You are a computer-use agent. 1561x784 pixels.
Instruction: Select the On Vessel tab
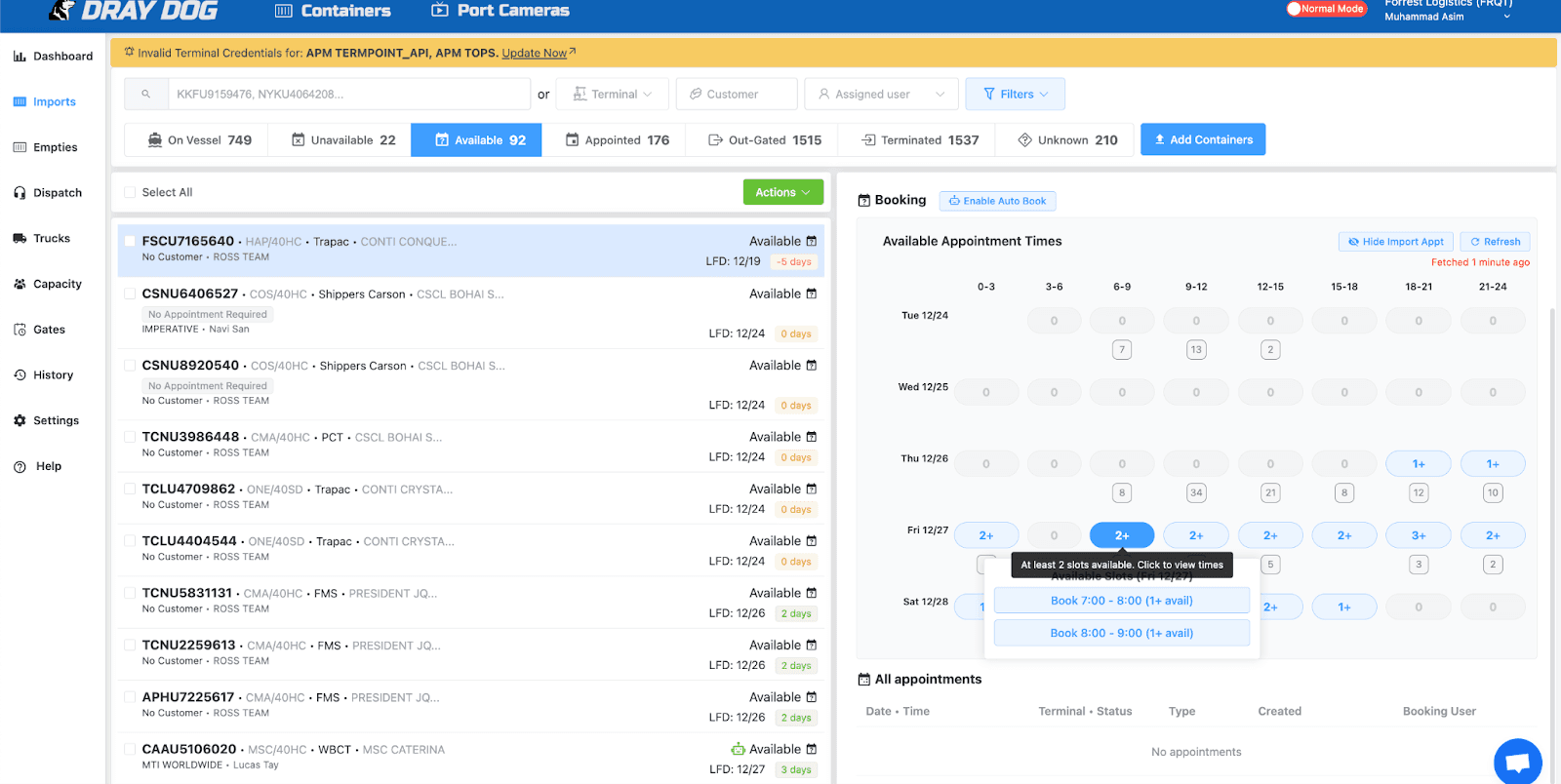click(x=199, y=140)
